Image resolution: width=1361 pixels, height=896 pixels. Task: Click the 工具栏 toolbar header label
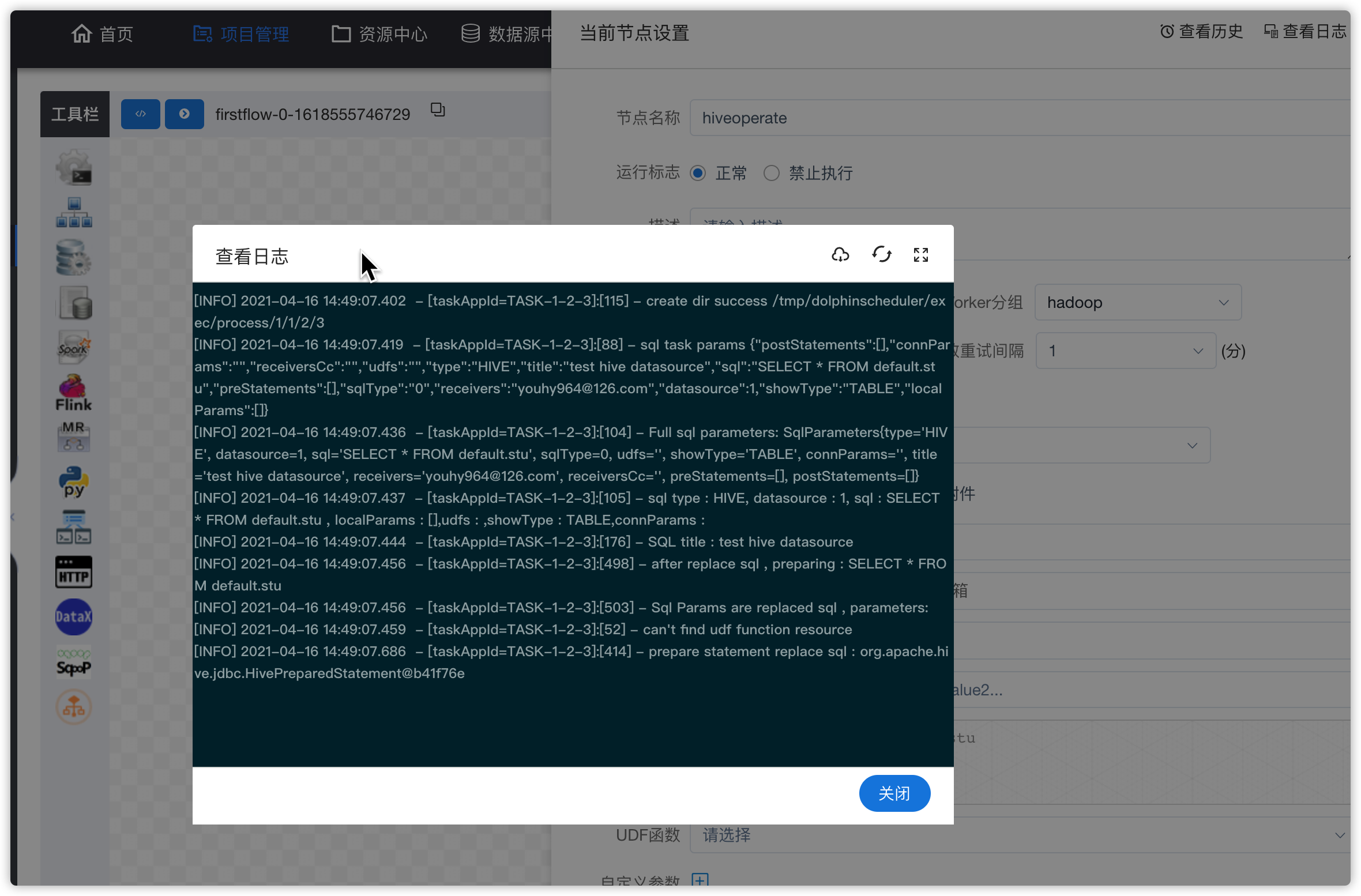click(75, 114)
